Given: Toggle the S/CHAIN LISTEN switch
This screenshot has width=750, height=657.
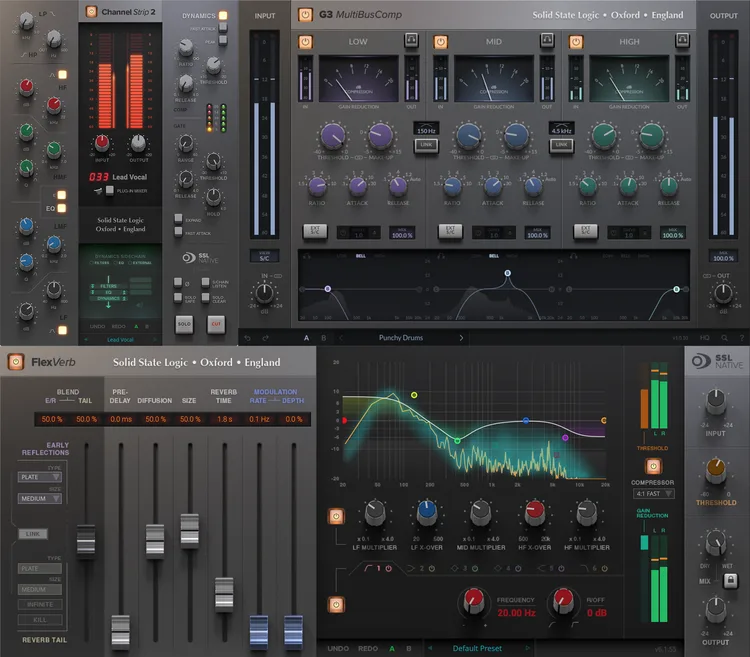Looking at the screenshot, I should point(206,283).
